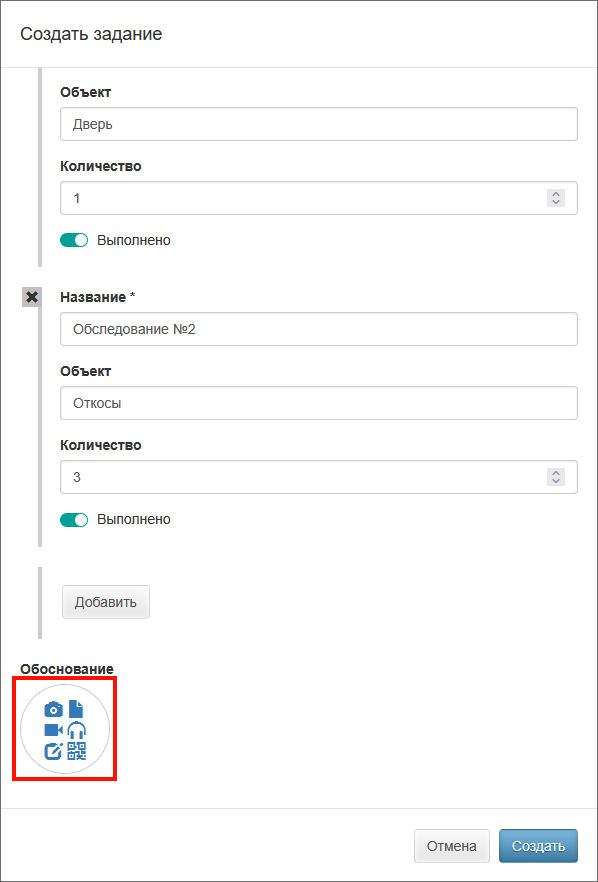The width and height of the screenshot is (598, 882).
Task: Click the Отмена button
Action: (452, 846)
